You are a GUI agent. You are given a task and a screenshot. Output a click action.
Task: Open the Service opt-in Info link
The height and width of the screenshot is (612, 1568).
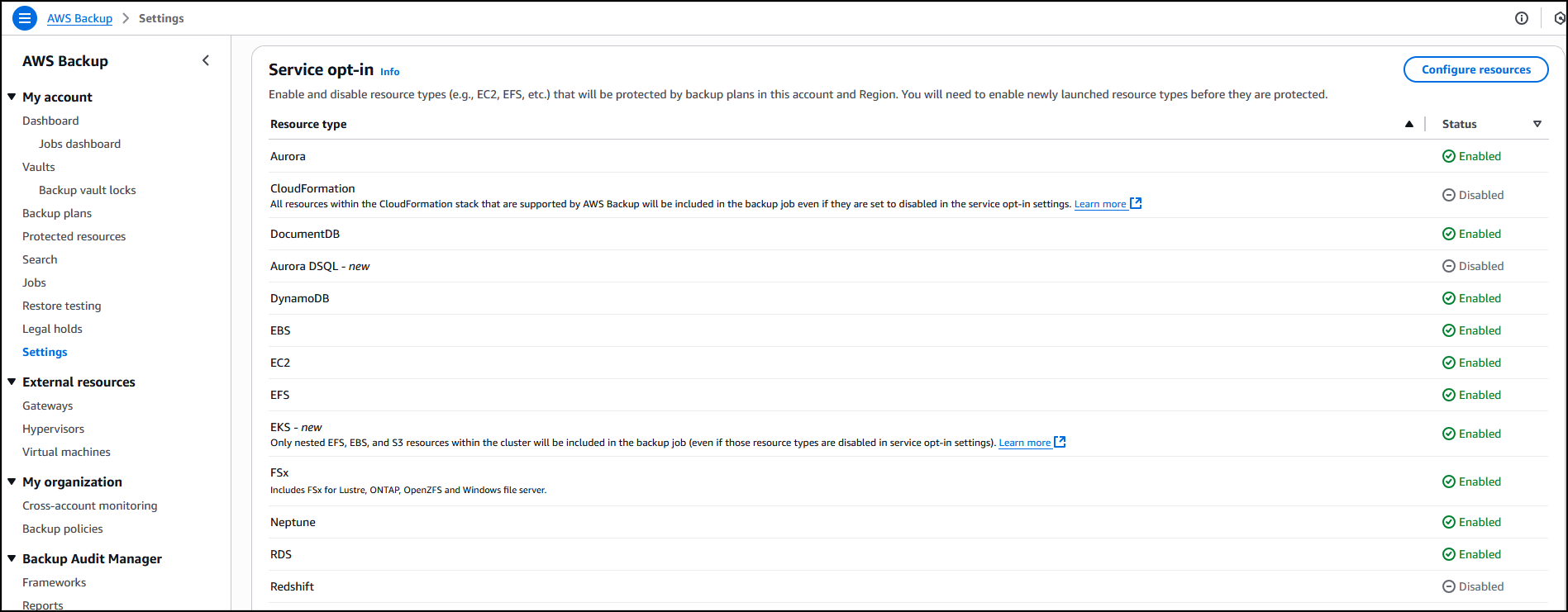390,72
